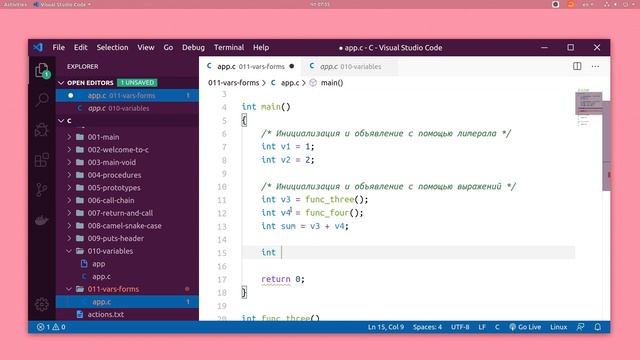Image resolution: width=640 pixels, height=360 pixels.
Task: Click Ln 15, Col 9 status entry
Action: [386, 327]
